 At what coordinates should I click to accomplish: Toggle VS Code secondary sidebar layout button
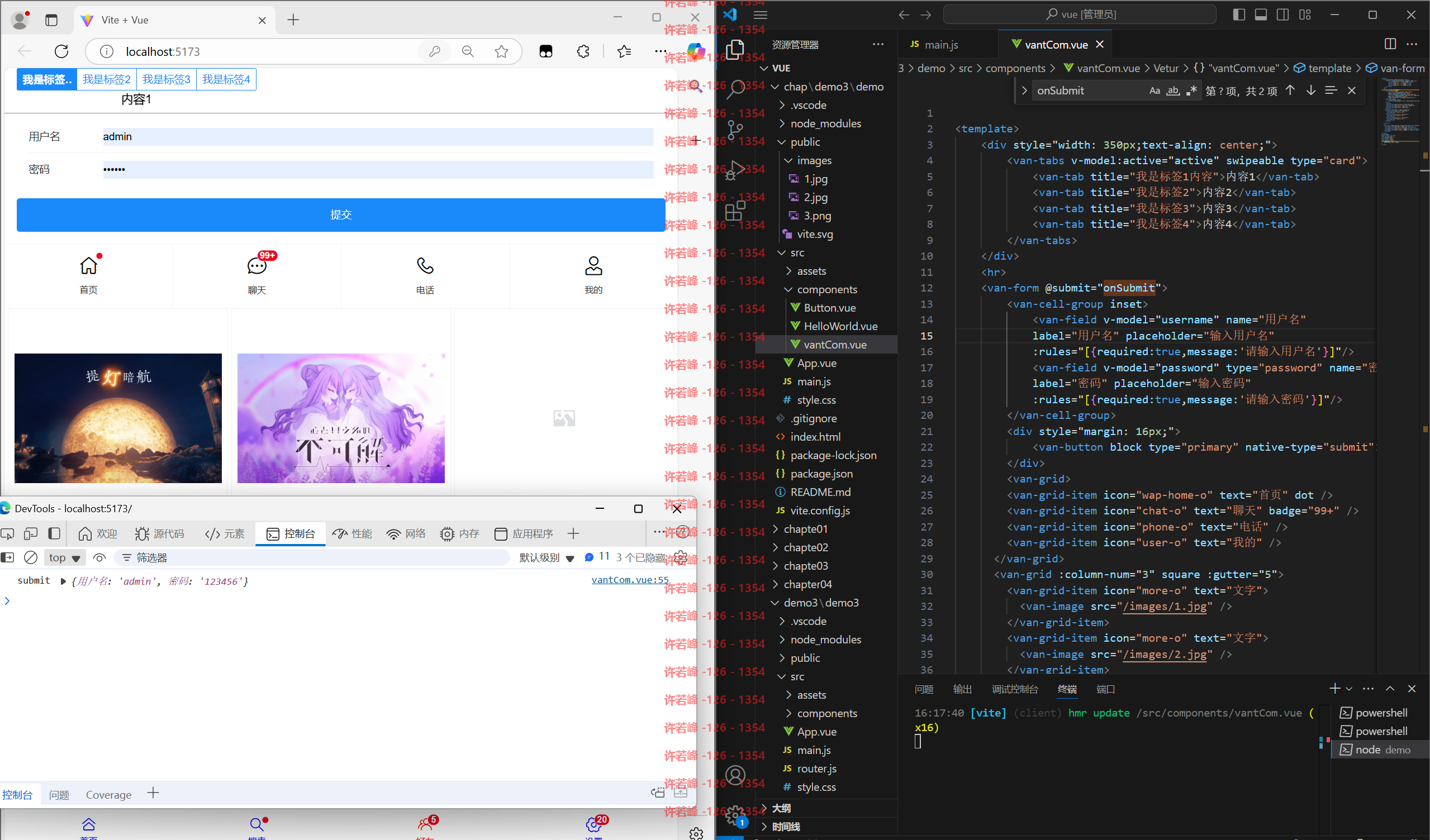(1282, 15)
